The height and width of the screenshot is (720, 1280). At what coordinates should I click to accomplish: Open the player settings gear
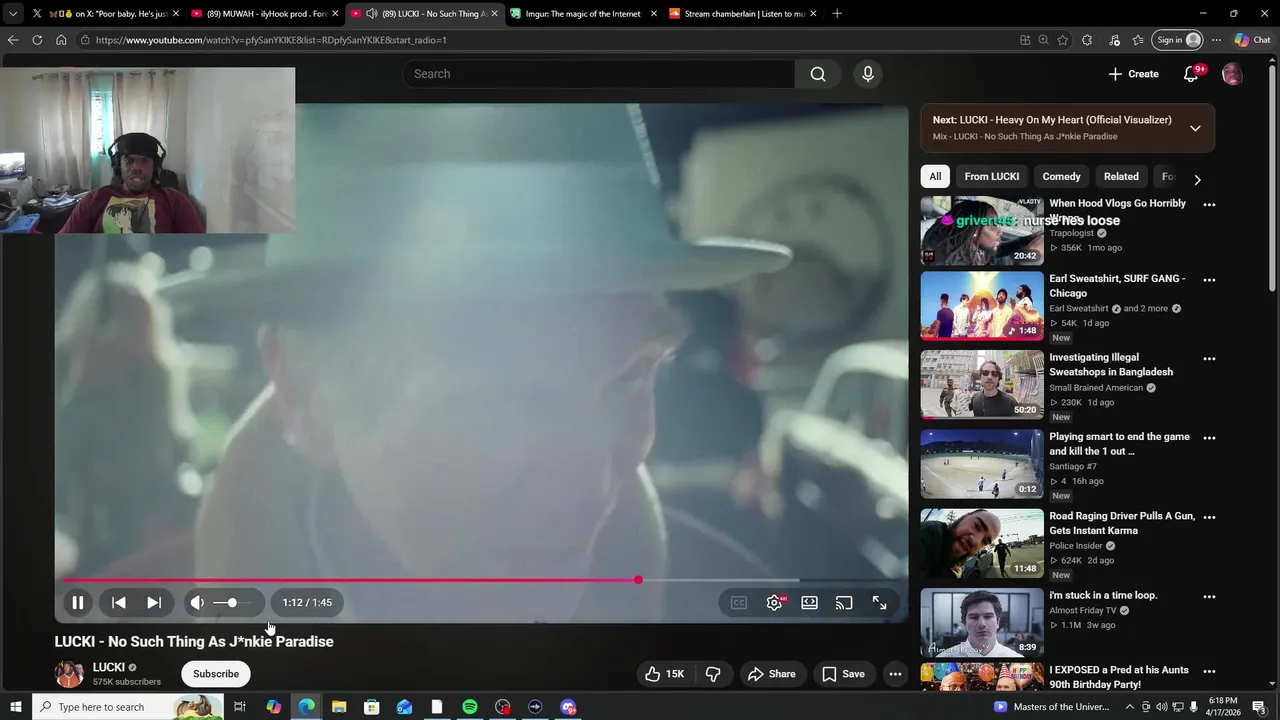click(774, 603)
